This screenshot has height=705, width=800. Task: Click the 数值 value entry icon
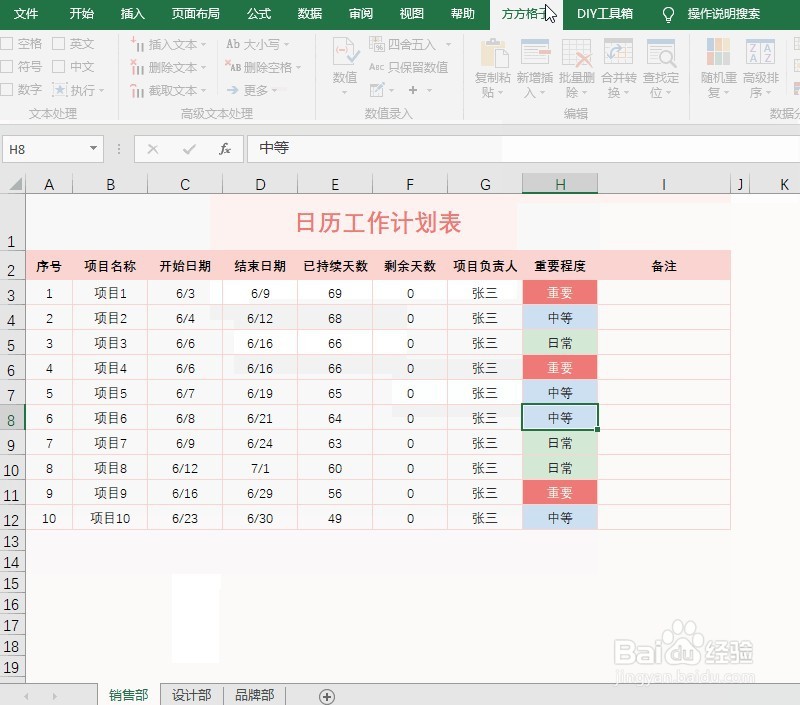click(x=345, y=52)
